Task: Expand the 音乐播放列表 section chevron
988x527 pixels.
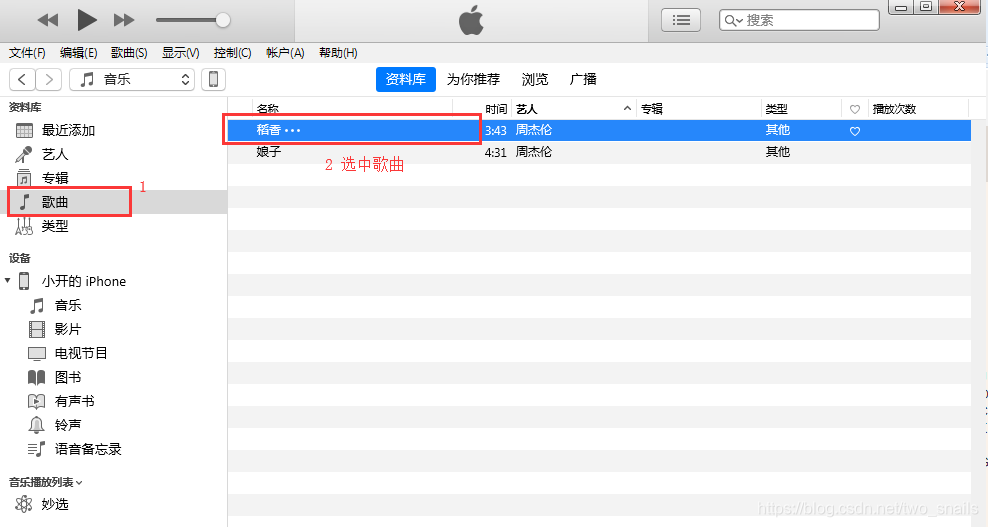Action: click(x=79, y=483)
